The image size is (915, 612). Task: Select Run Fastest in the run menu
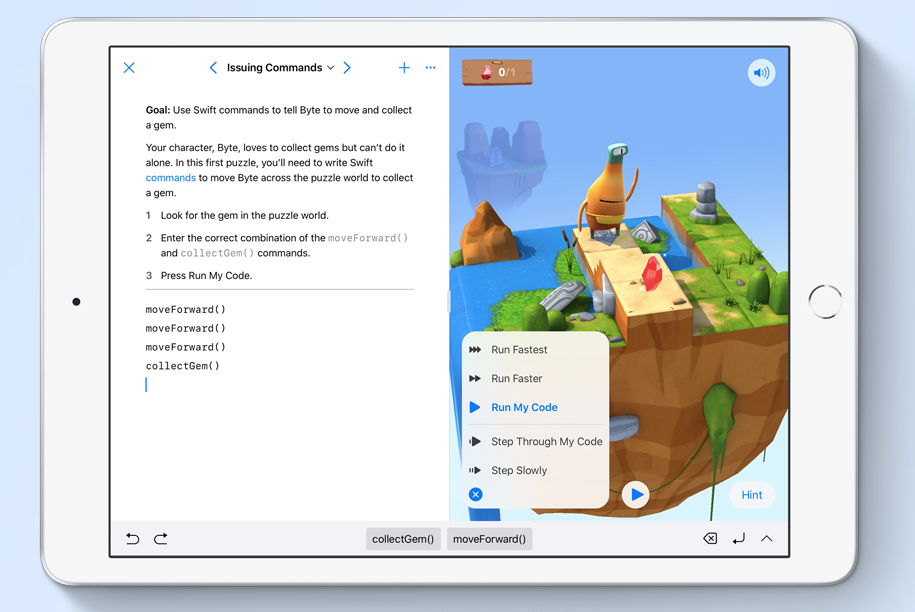coord(535,349)
